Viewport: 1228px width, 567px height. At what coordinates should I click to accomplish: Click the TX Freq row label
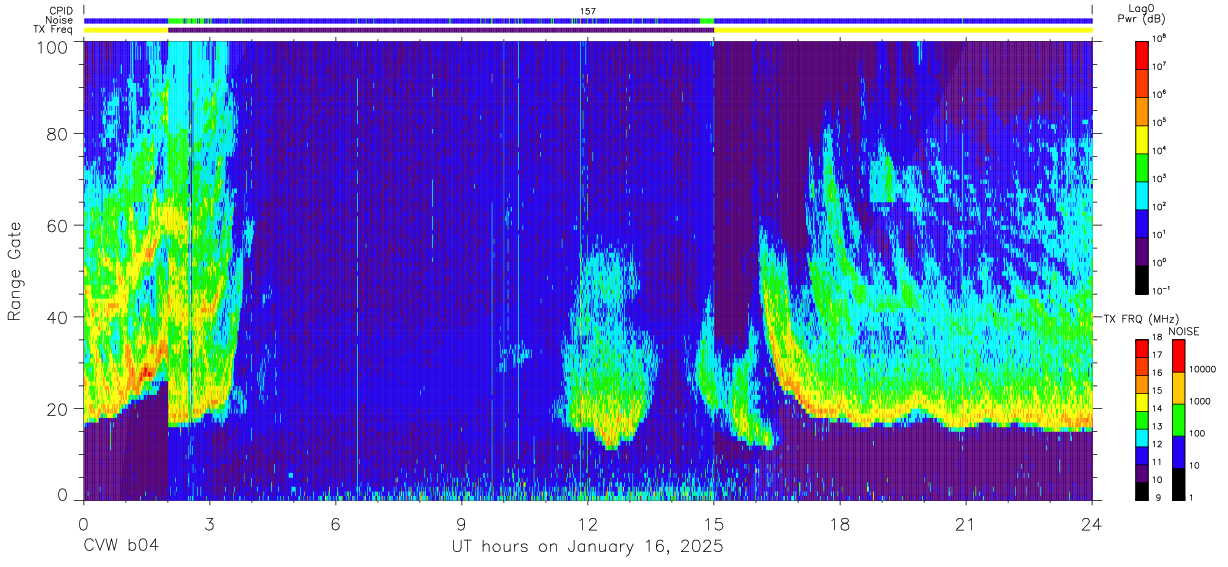tap(52, 29)
